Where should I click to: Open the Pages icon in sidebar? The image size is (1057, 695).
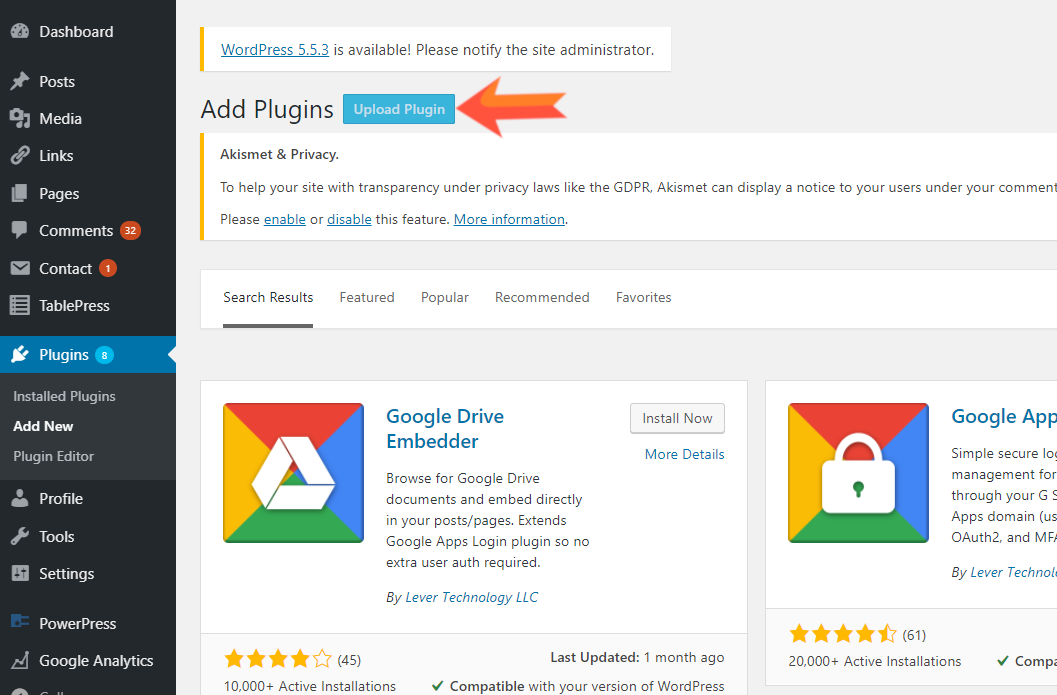coord(21,192)
